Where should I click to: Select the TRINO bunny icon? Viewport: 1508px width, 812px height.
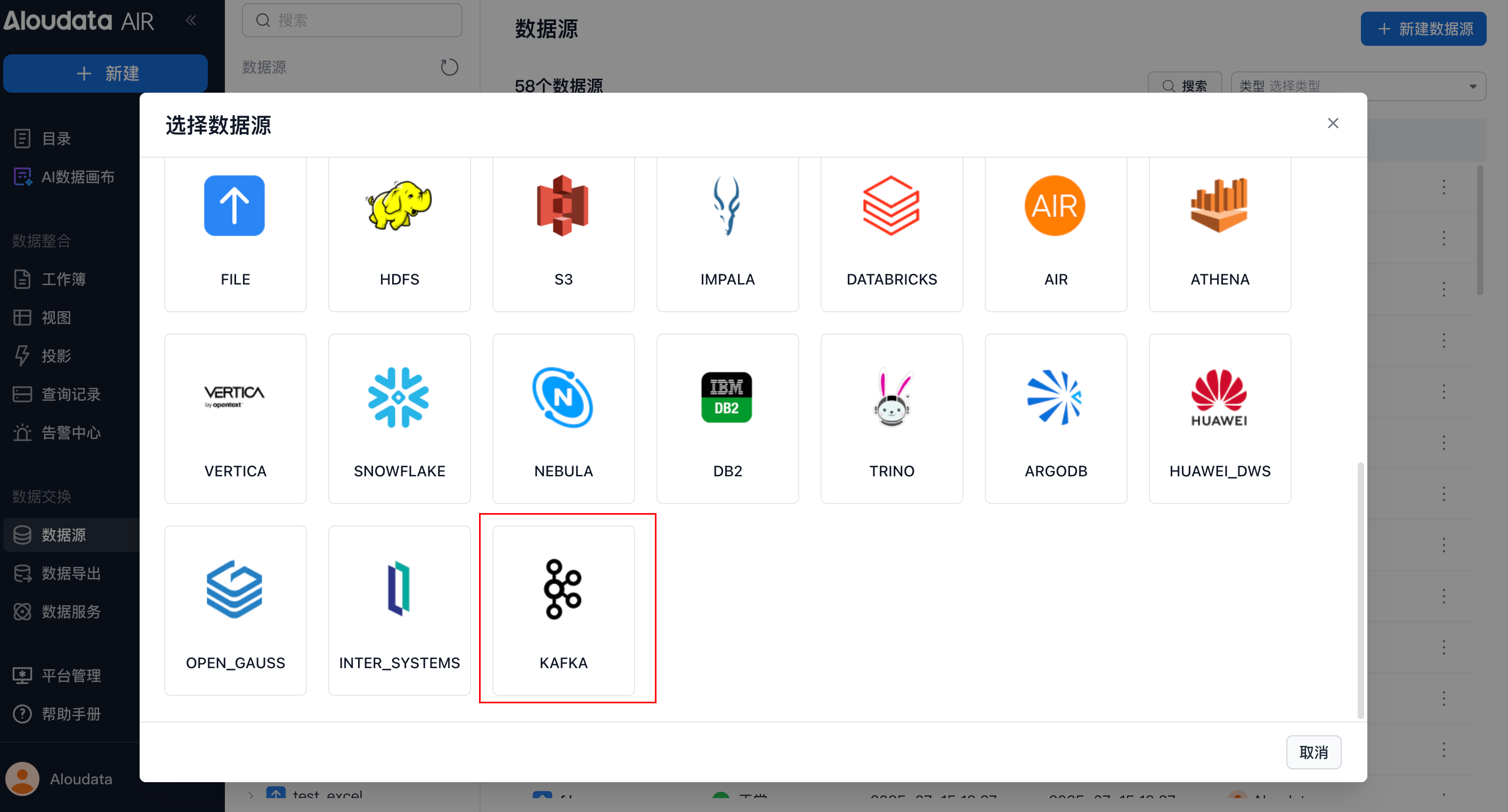pos(891,398)
